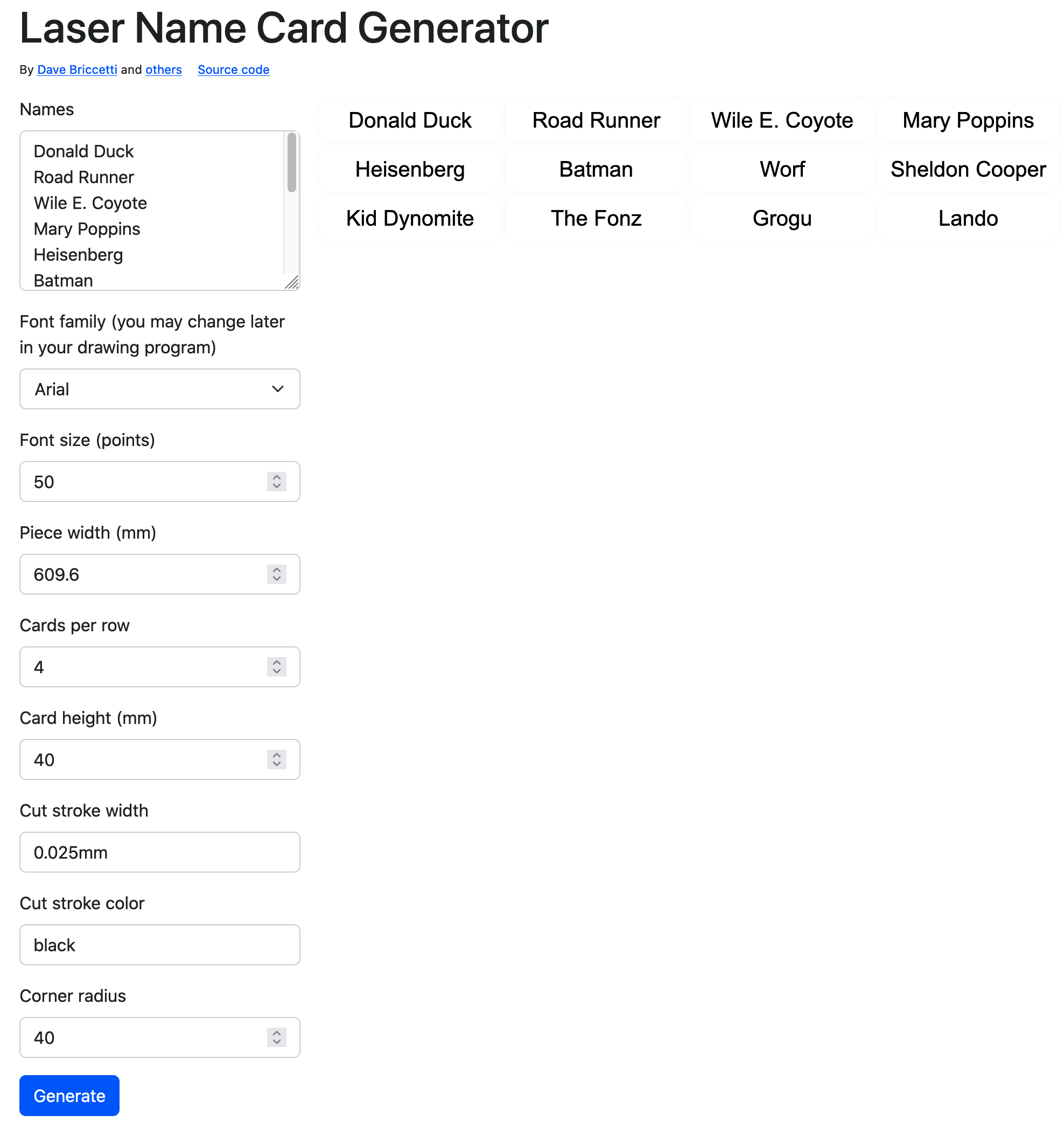Click the Cut stroke color field

pyautogui.click(x=159, y=944)
